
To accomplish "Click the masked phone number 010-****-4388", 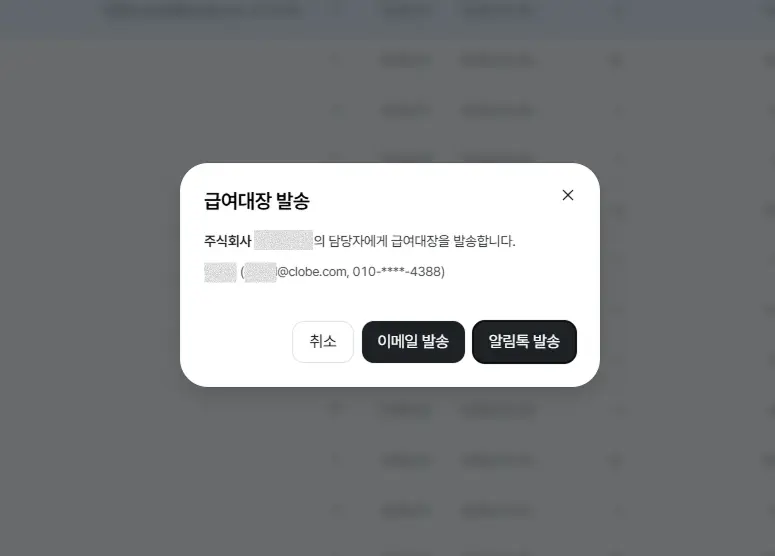I will coord(397,272).
